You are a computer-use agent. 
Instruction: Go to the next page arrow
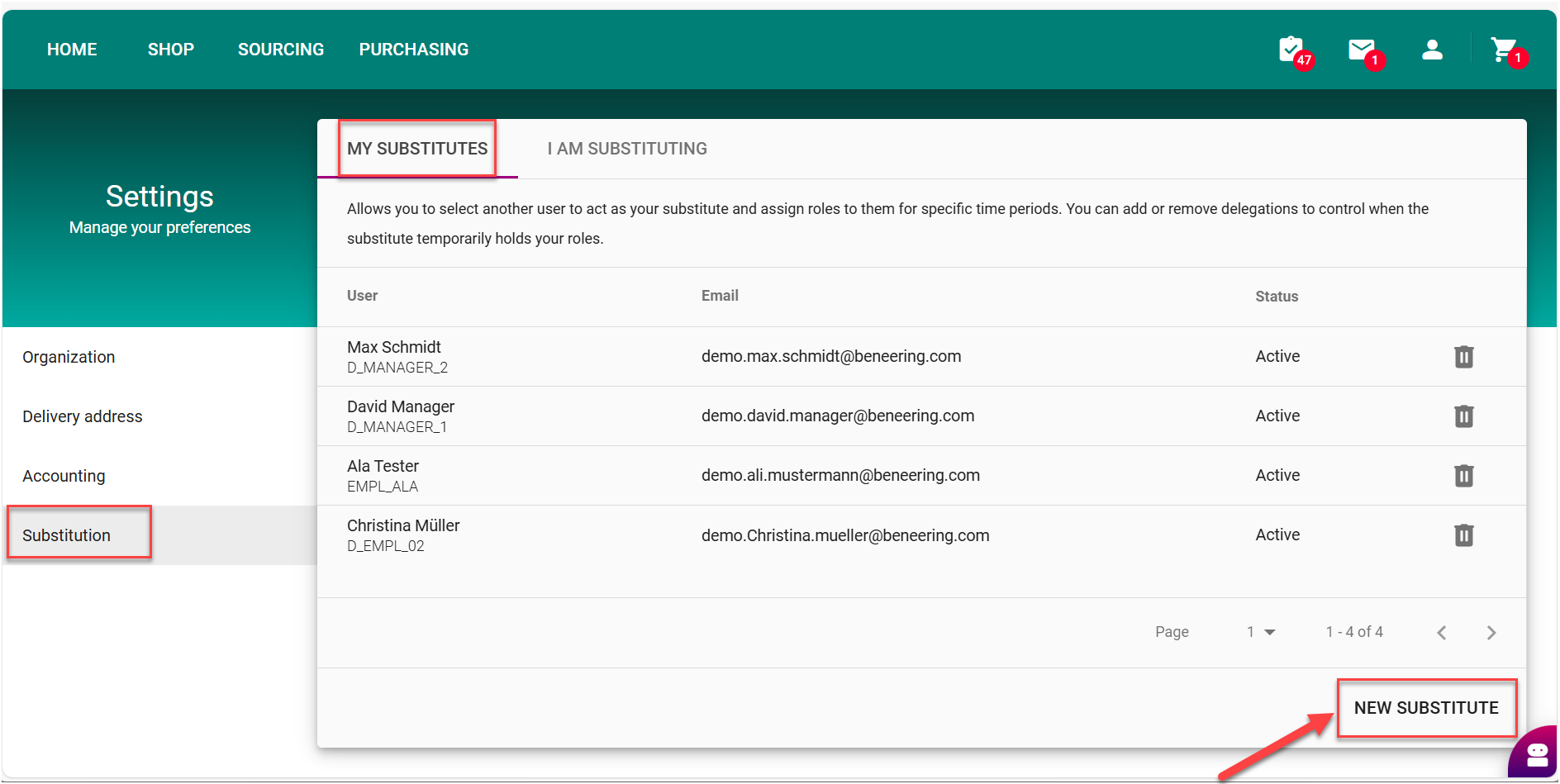pyautogui.click(x=1491, y=633)
